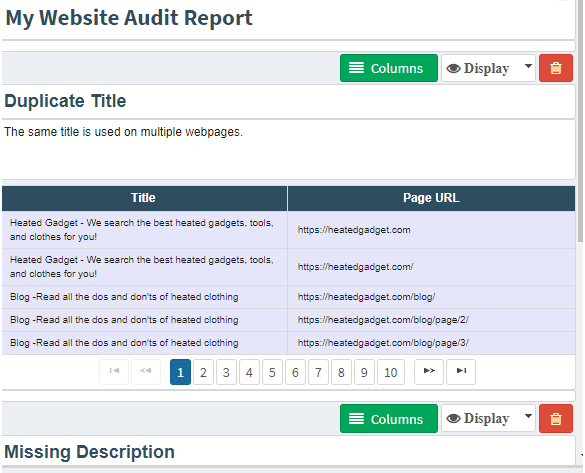Click the eye icon in Missing Description's Display button
Image resolution: width=585 pixels, height=473 pixels.
point(453,419)
